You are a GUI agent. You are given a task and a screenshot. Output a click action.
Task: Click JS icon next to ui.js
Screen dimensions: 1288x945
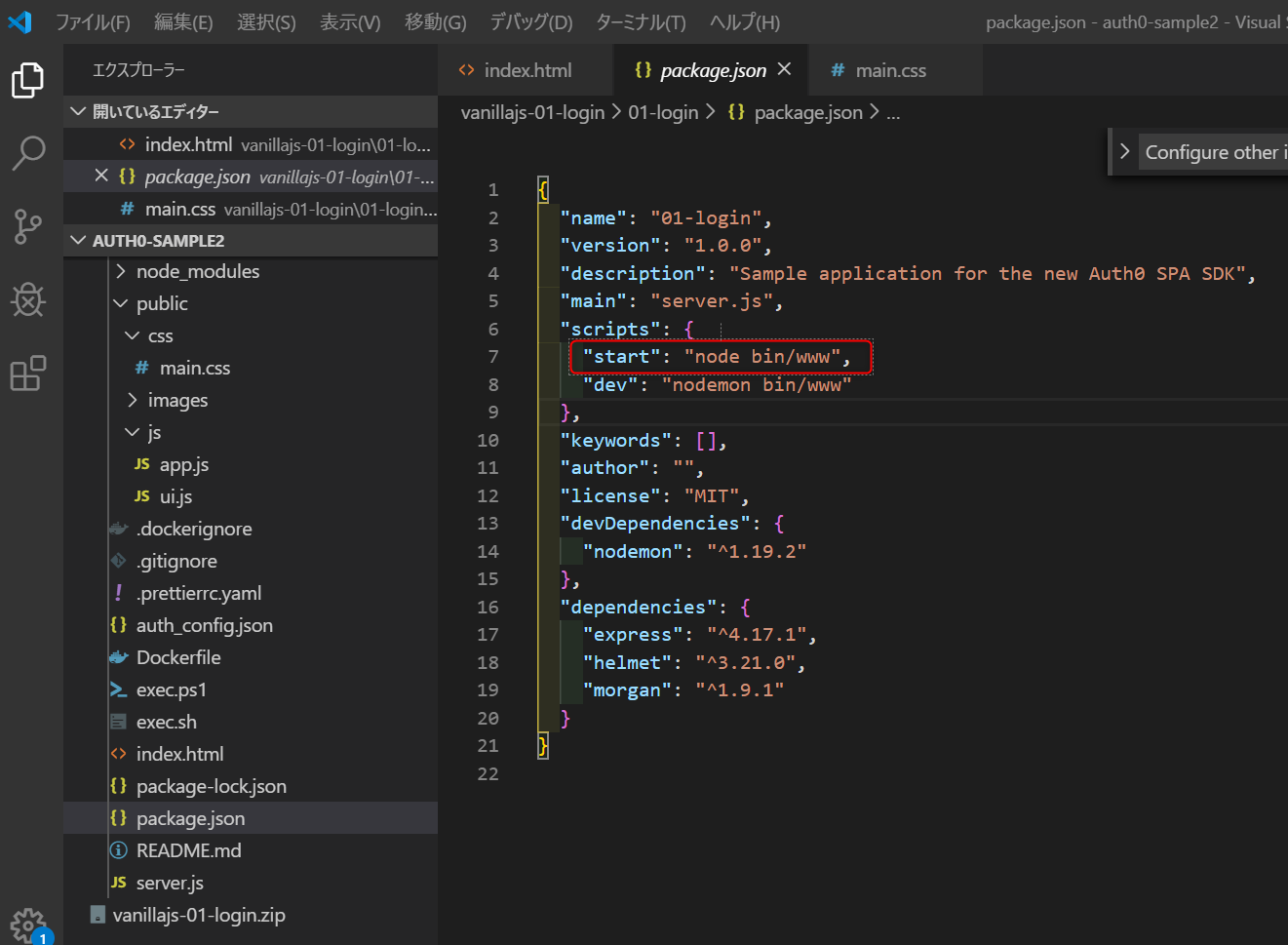tap(142, 496)
